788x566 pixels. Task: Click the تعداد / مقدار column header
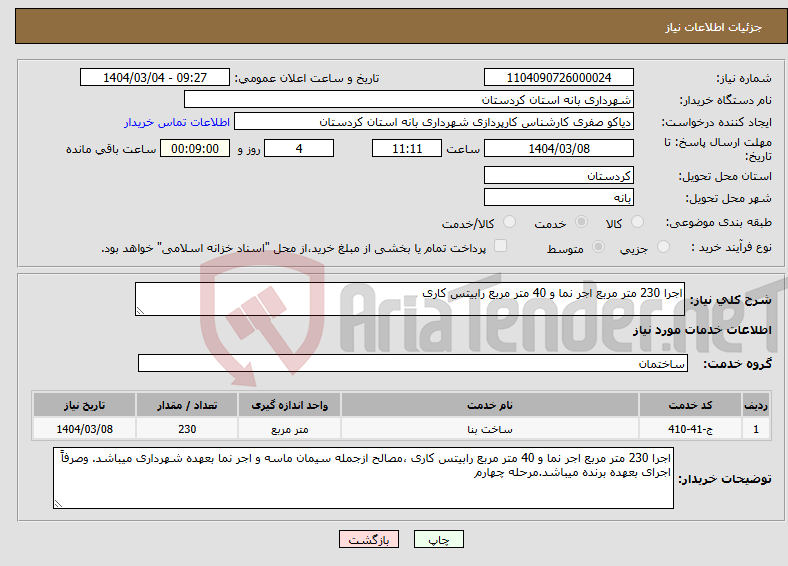tap(186, 405)
